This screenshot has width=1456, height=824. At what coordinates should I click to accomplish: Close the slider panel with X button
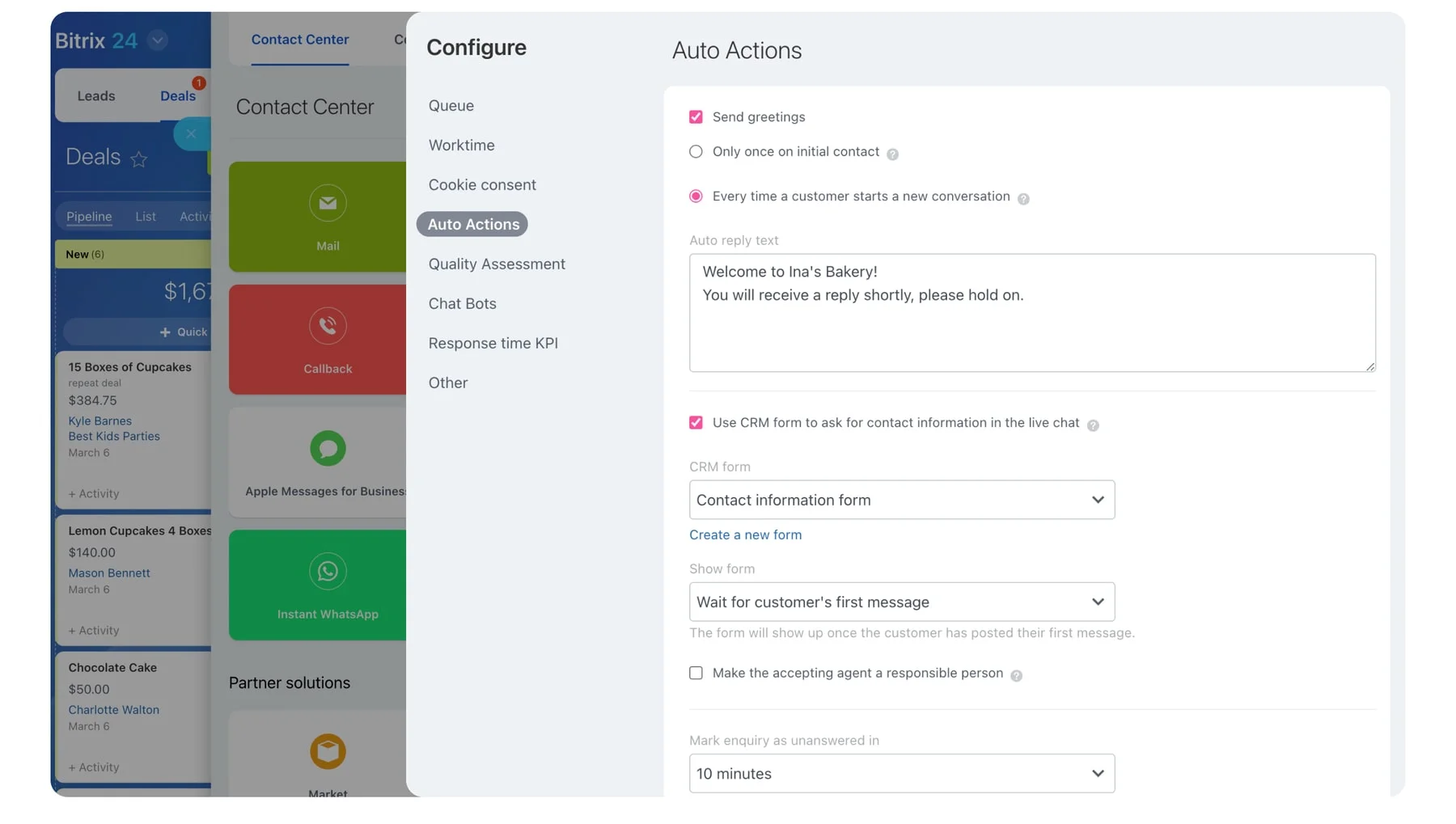coord(191,134)
